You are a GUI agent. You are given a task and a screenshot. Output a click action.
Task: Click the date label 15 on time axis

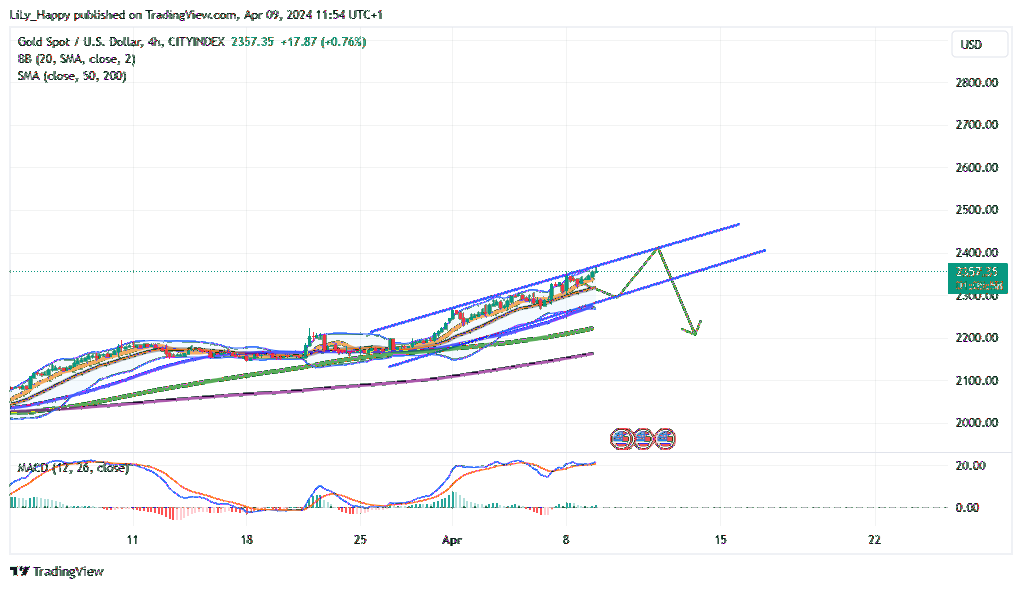[x=720, y=540]
